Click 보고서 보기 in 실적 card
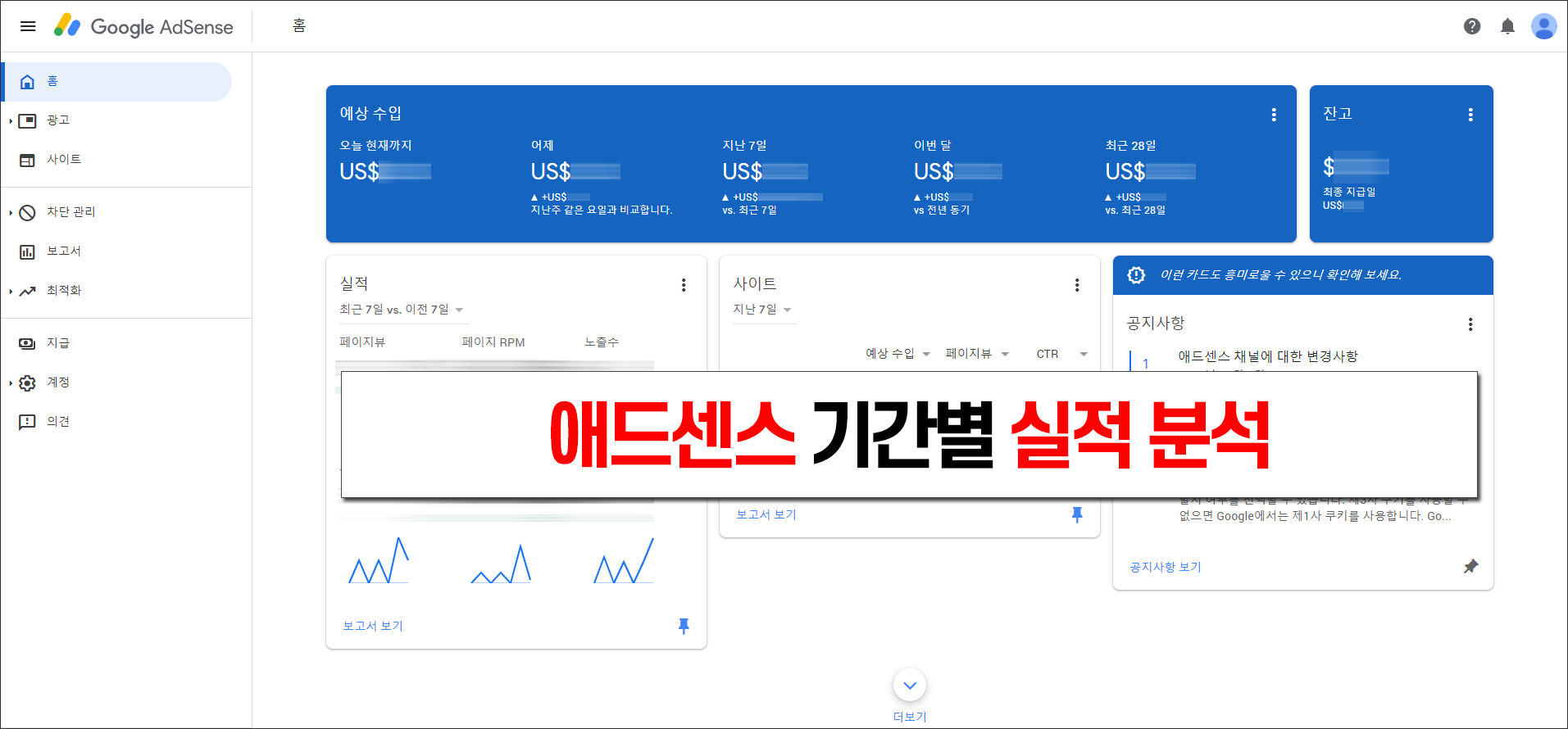This screenshot has height=729, width=1568. click(373, 626)
